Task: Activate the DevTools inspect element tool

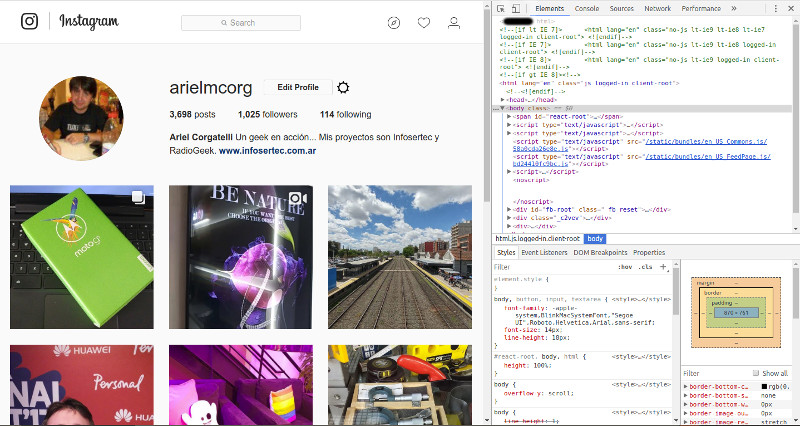Action: [x=501, y=8]
